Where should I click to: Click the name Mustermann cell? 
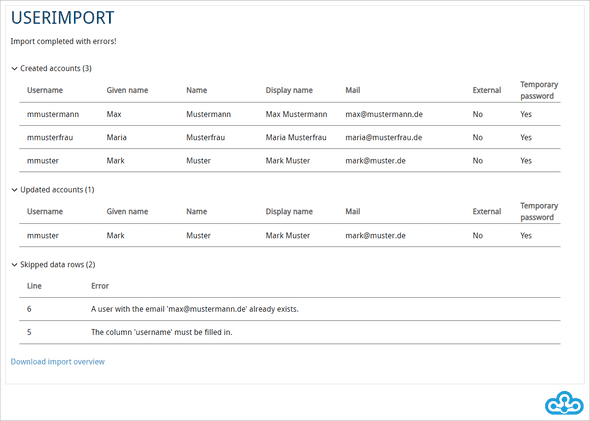coord(208,114)
